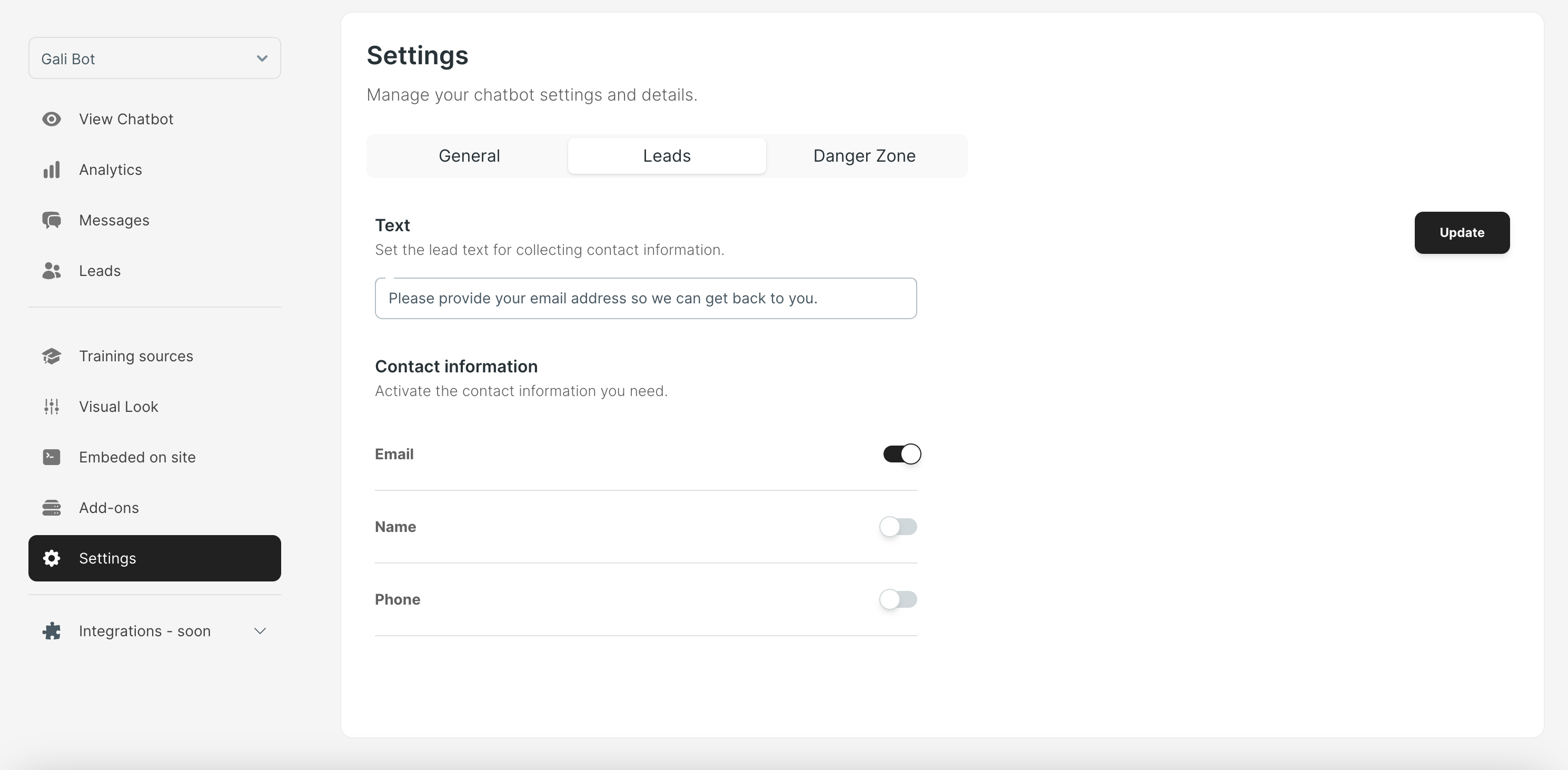Switch to the Danger Zone tab
The width and height of the screenshot is (1568, 770).
point(864,155)
